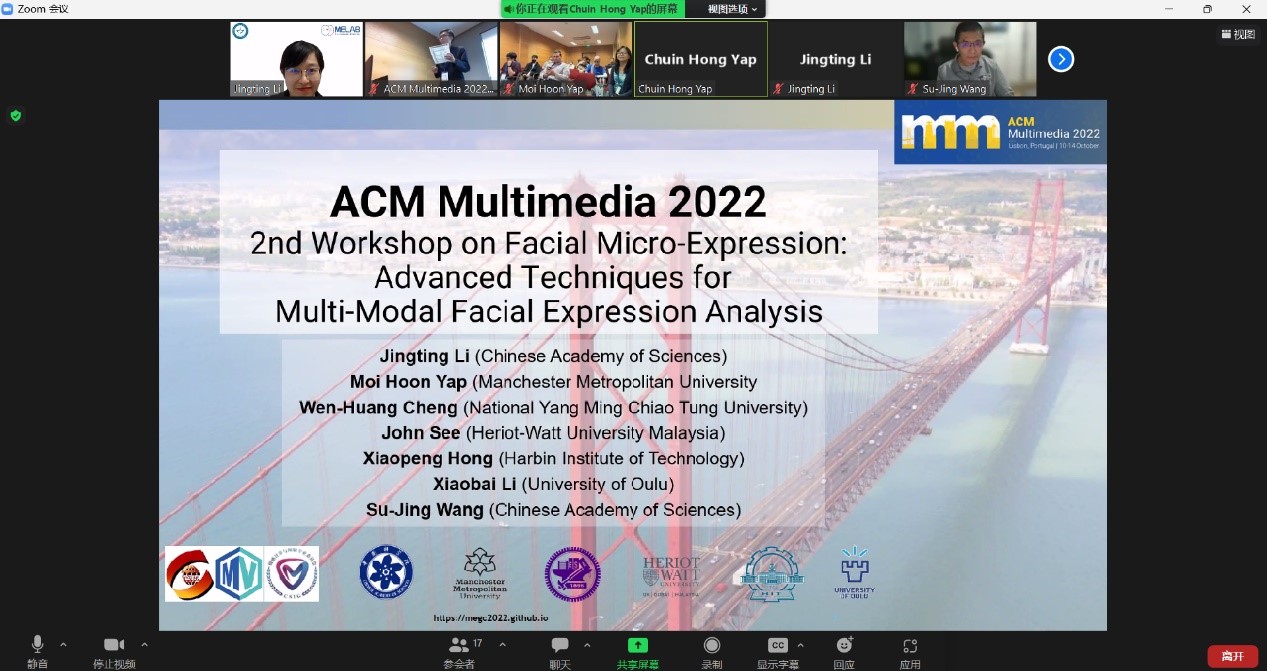Open the 视图 layout menu
This screenshot has height=671, width=1267.
[1238, 34]
